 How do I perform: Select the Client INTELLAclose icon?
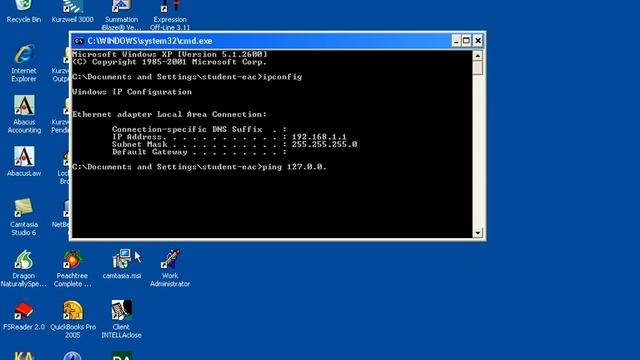[121, 320]
